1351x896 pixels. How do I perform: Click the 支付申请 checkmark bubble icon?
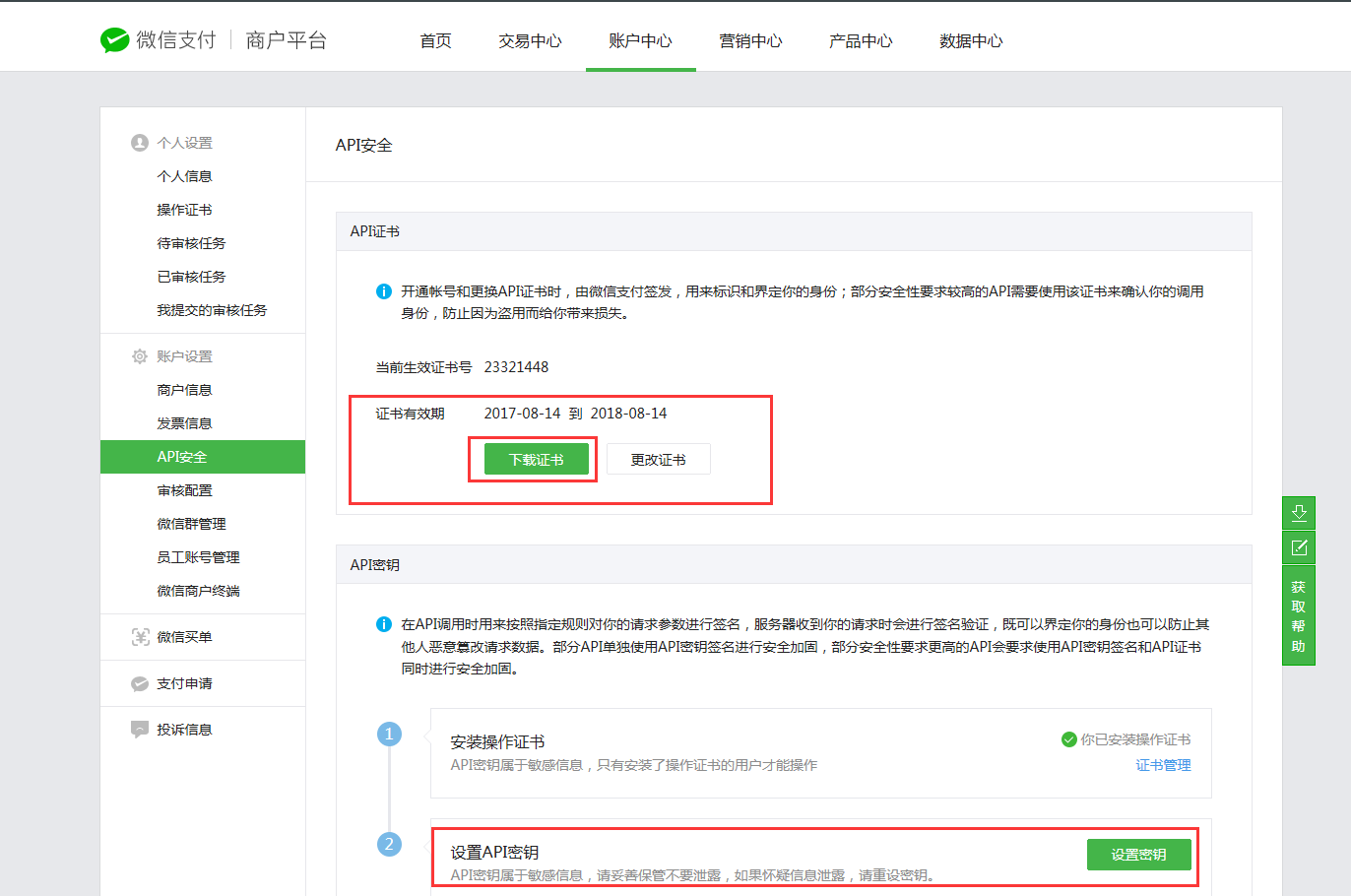pos(140,683)
